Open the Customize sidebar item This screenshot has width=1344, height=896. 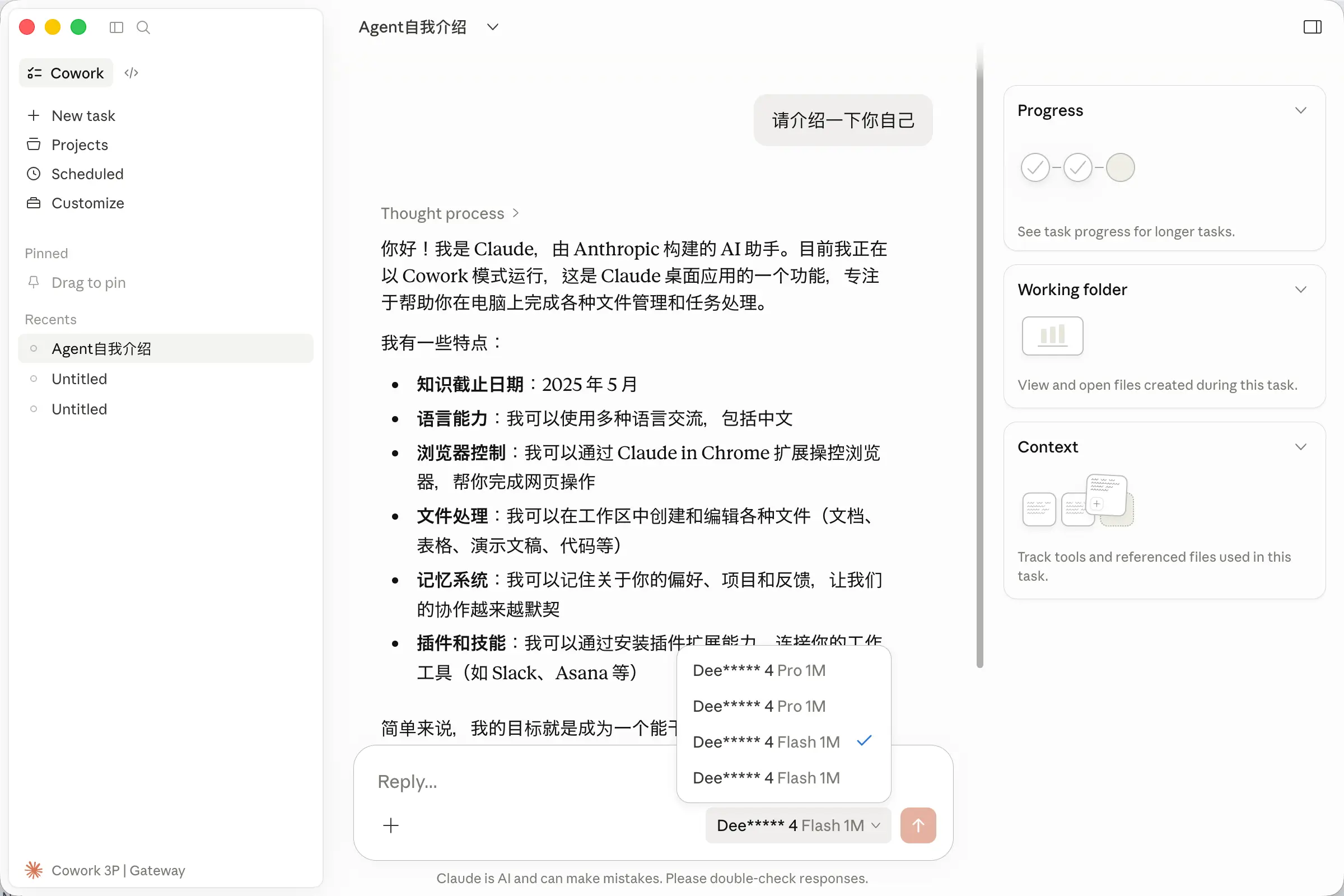(87, 203)
